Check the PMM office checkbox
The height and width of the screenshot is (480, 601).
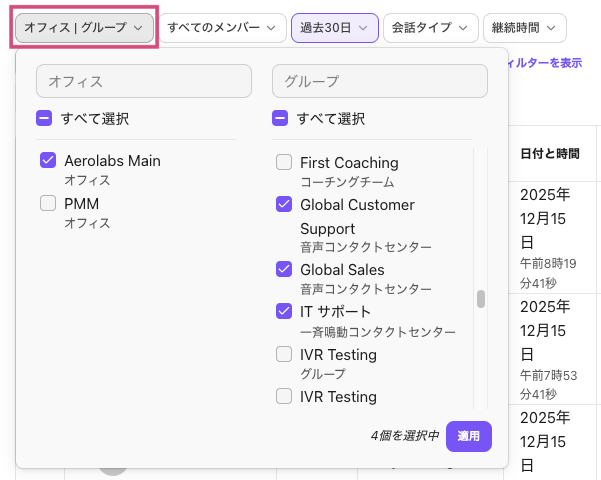48,203
